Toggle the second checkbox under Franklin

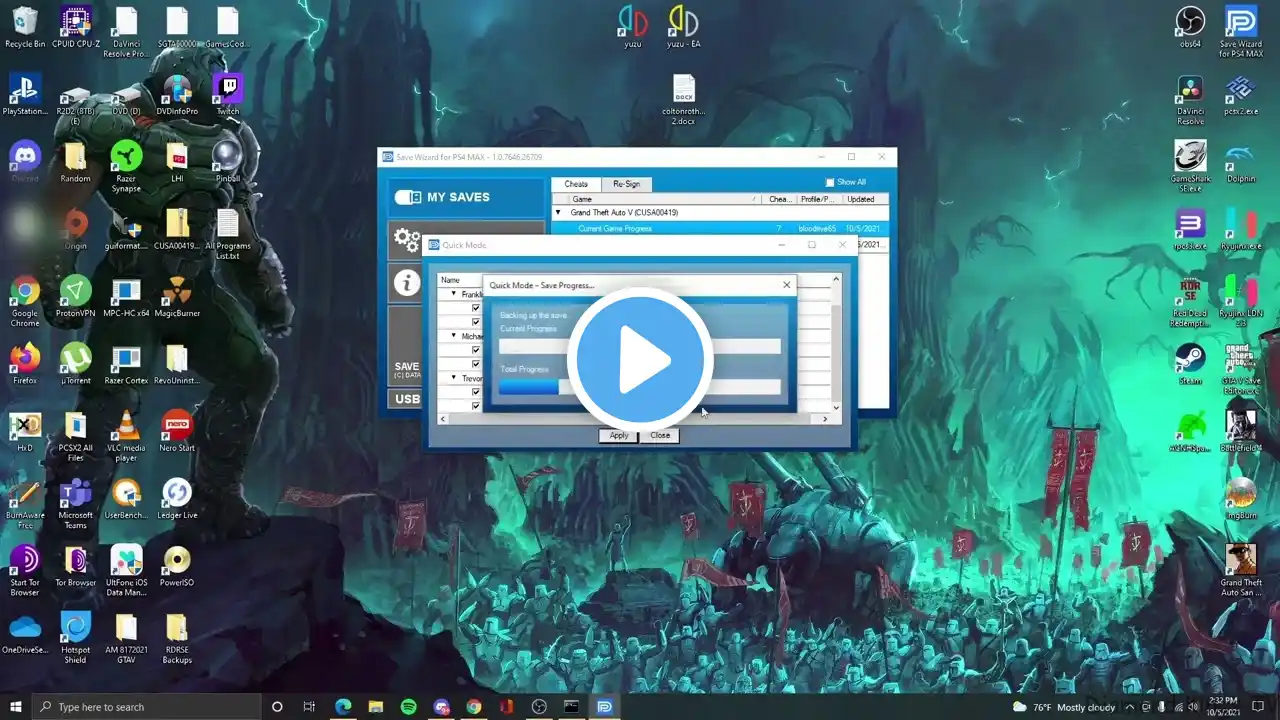click(x=476, y=322)
